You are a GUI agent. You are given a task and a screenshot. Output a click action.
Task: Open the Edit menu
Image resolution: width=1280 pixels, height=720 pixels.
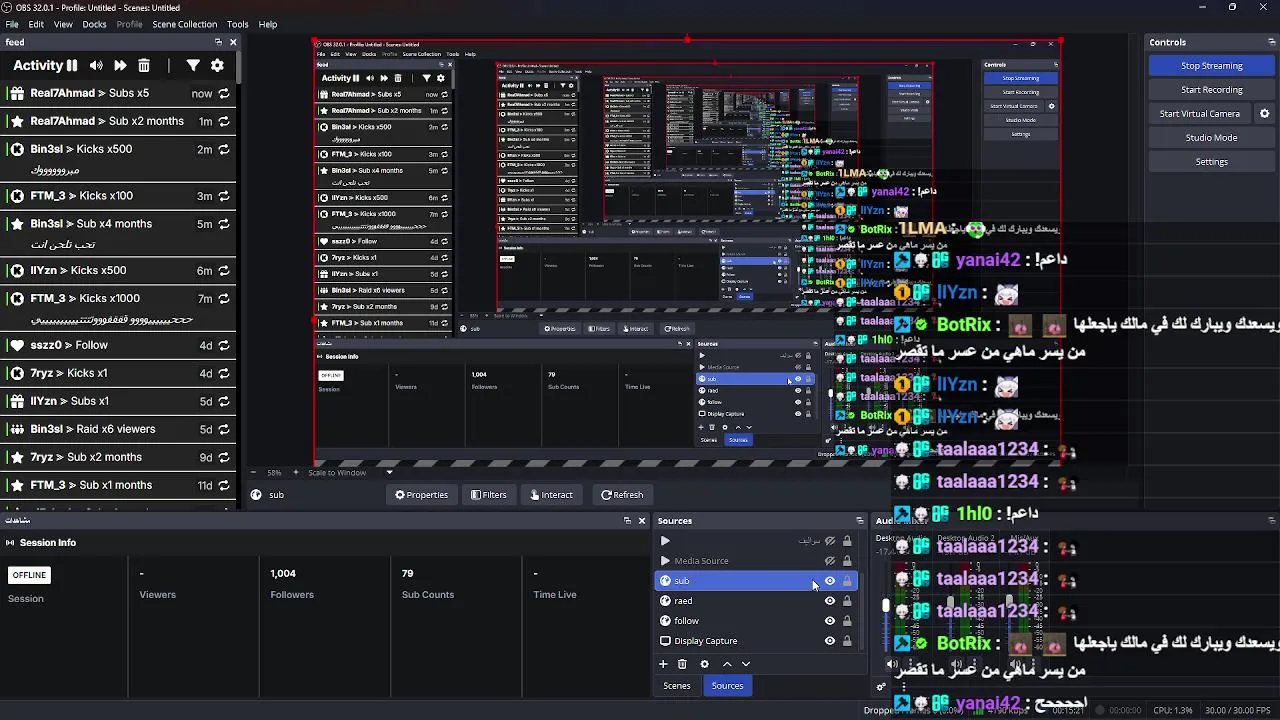point(36,24)
